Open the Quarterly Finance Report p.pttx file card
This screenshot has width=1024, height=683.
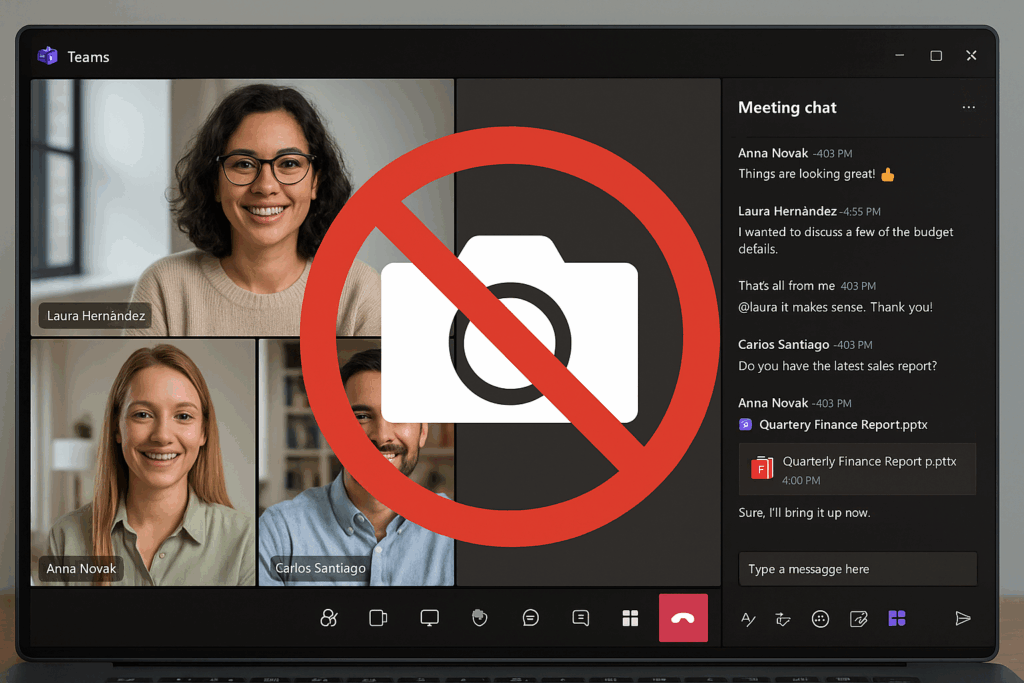pos(857,469)
